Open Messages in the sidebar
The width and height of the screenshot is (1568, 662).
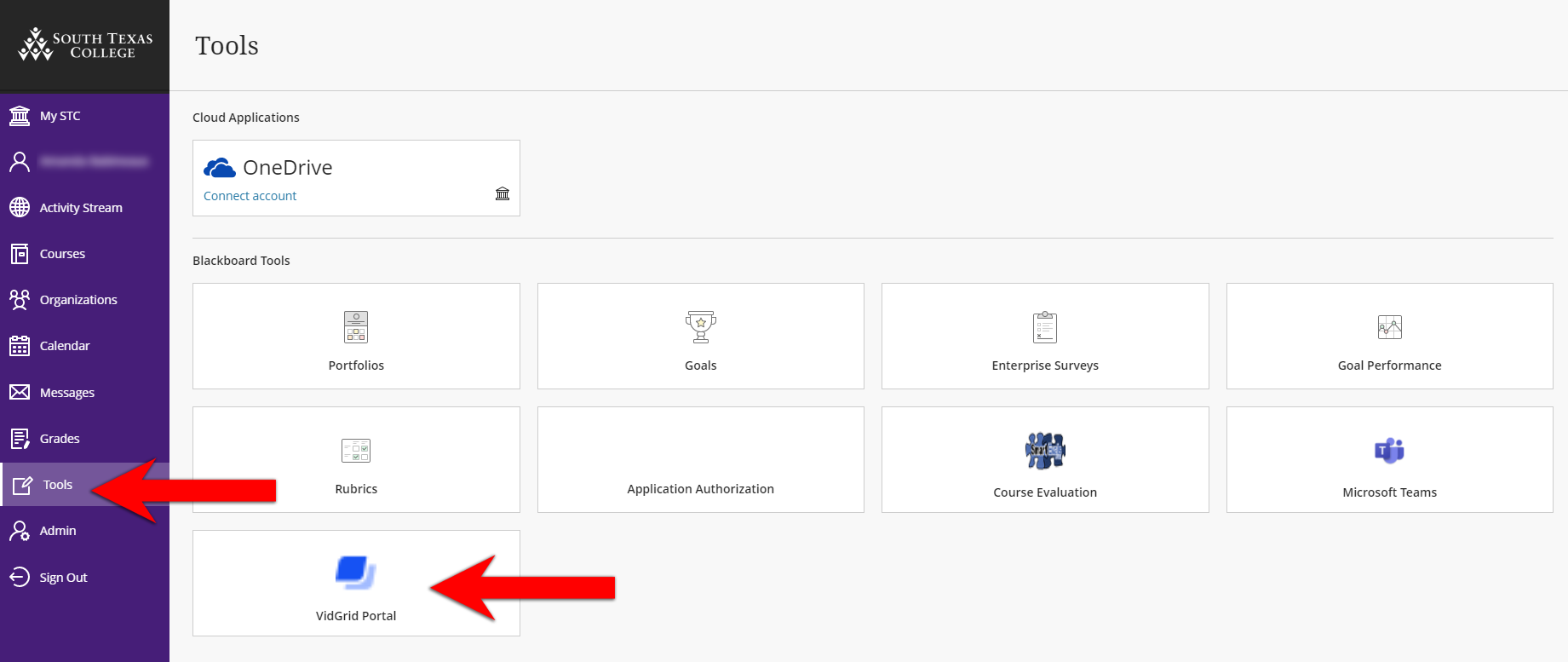point(67,393)
